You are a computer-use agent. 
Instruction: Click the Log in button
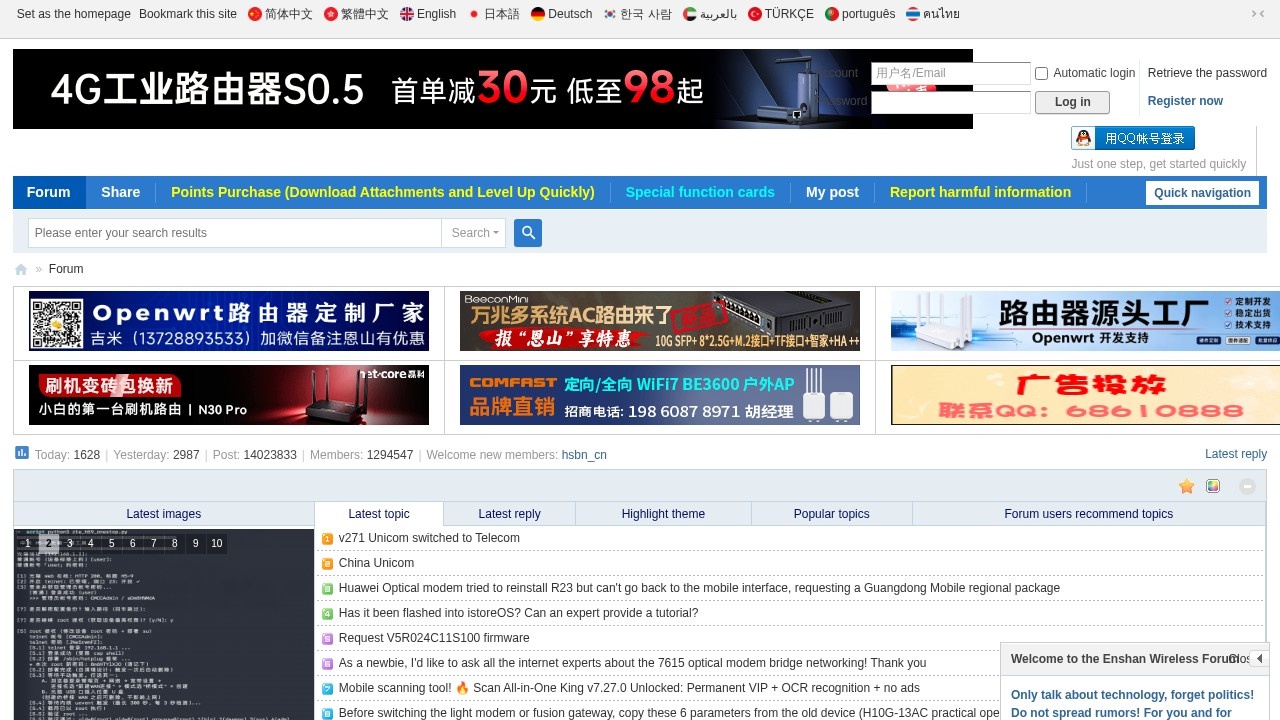coord(1072,102)
